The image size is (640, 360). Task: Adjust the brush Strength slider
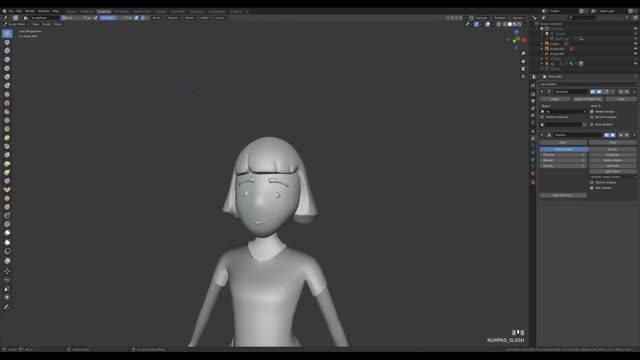click(116, 18)
